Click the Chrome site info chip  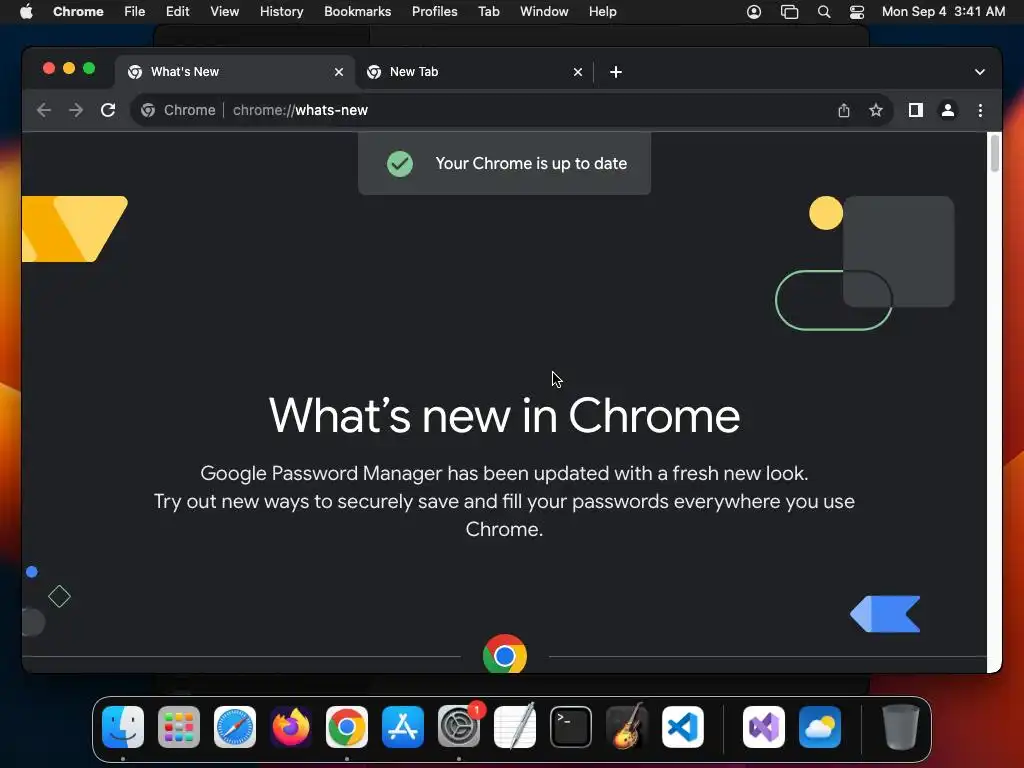click(x=178, y=110)
